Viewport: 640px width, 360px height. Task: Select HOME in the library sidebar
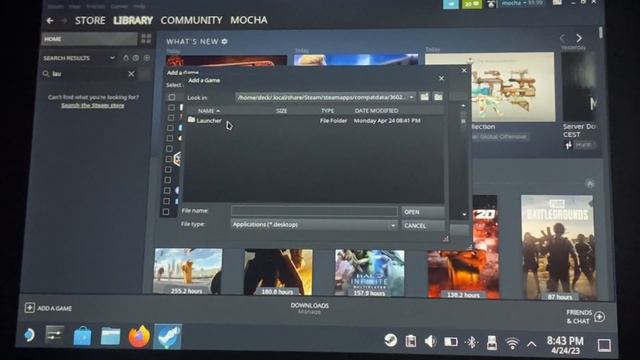(x=89, y=39)
